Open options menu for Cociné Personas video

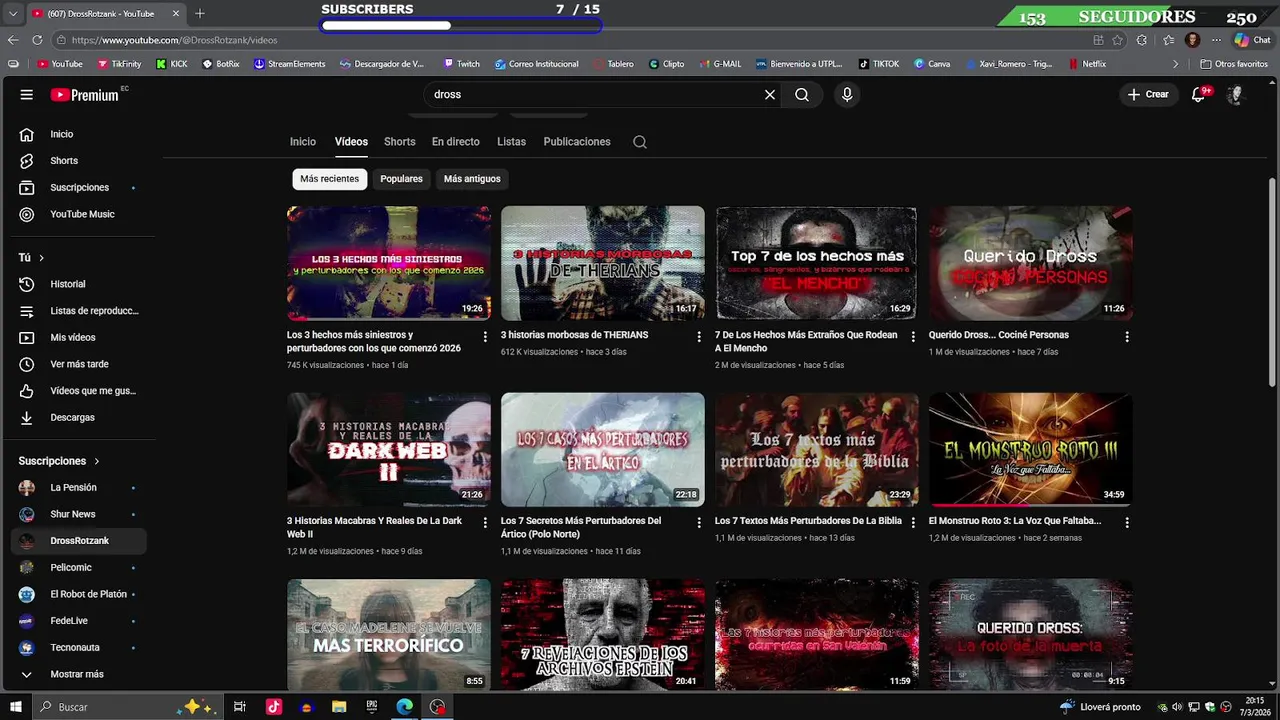[1127, 337]
